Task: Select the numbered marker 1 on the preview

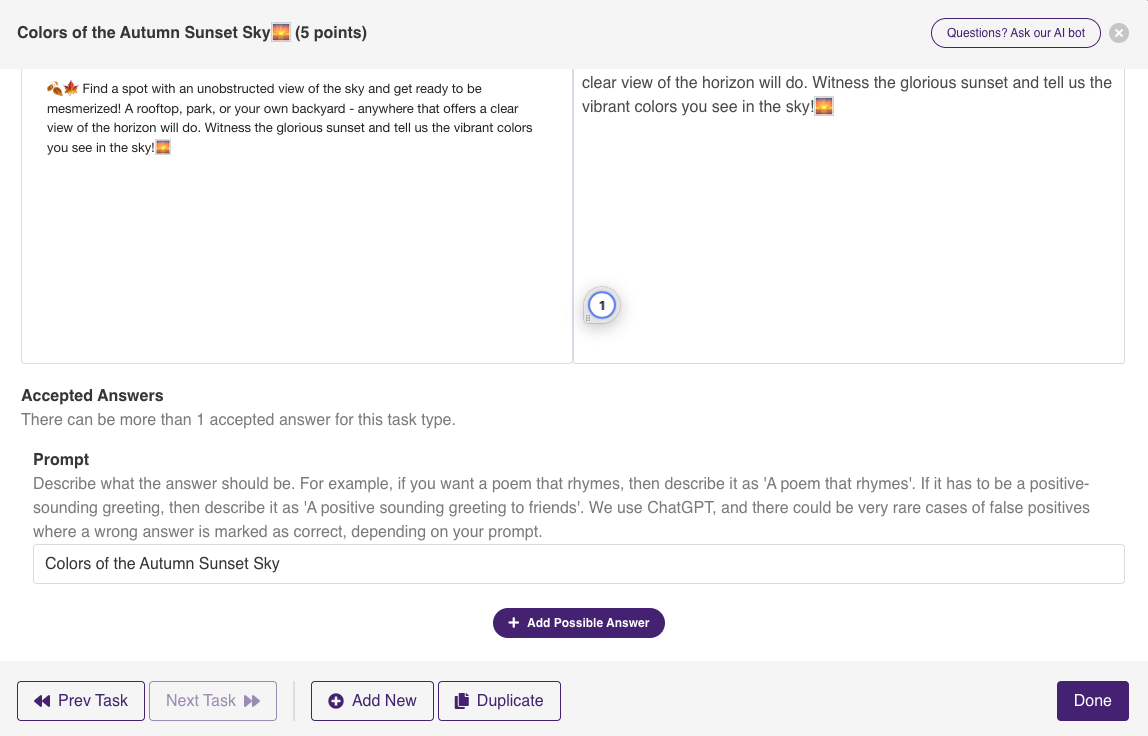Action: click(602, 305)
